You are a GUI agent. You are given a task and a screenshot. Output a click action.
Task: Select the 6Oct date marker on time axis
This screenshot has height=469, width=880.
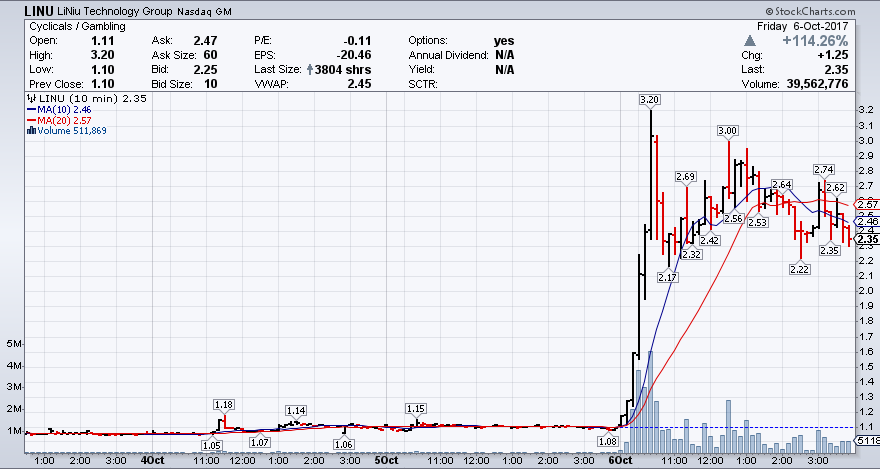click(620, 461)
